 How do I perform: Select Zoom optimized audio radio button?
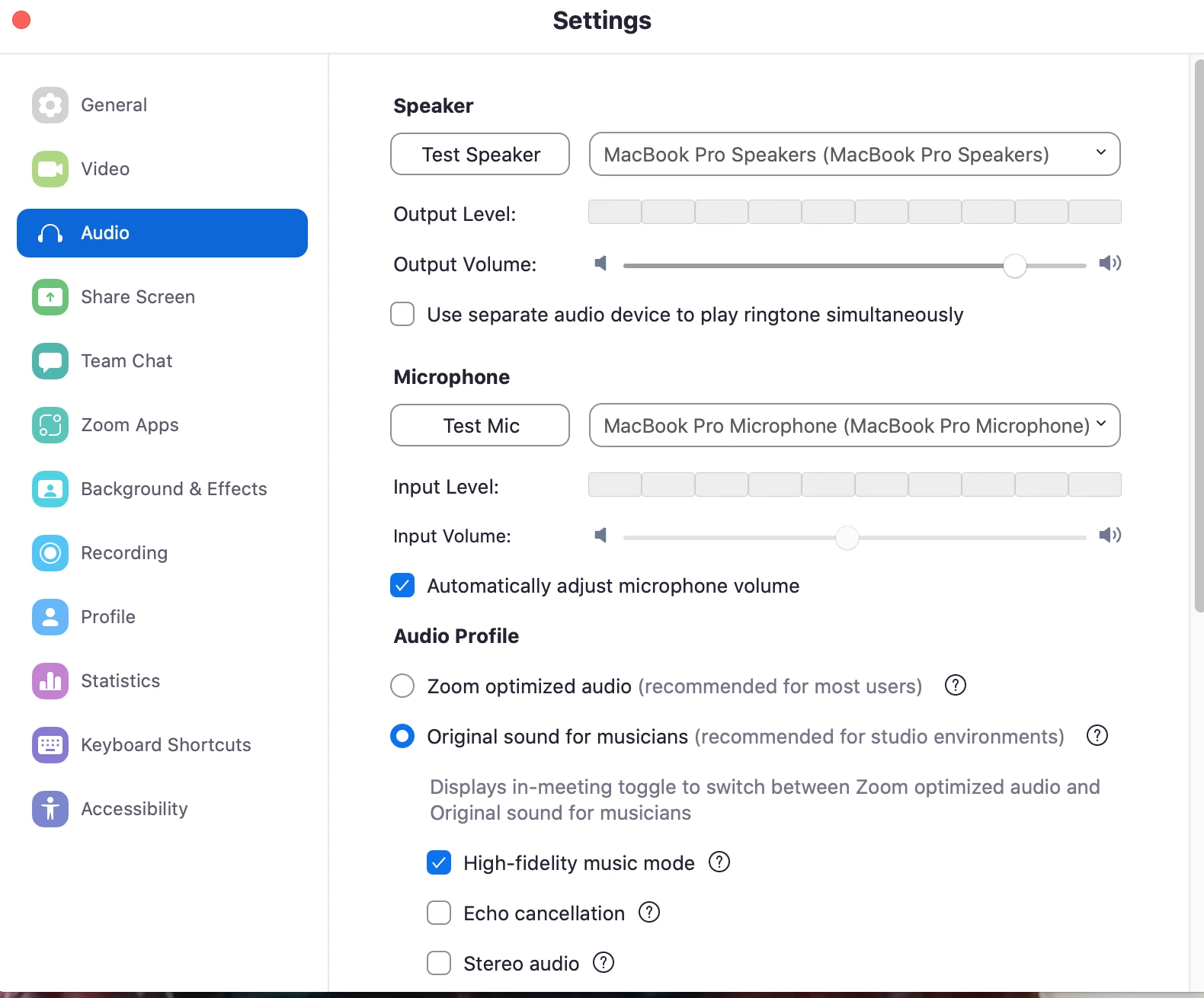(x=402, y=686)
